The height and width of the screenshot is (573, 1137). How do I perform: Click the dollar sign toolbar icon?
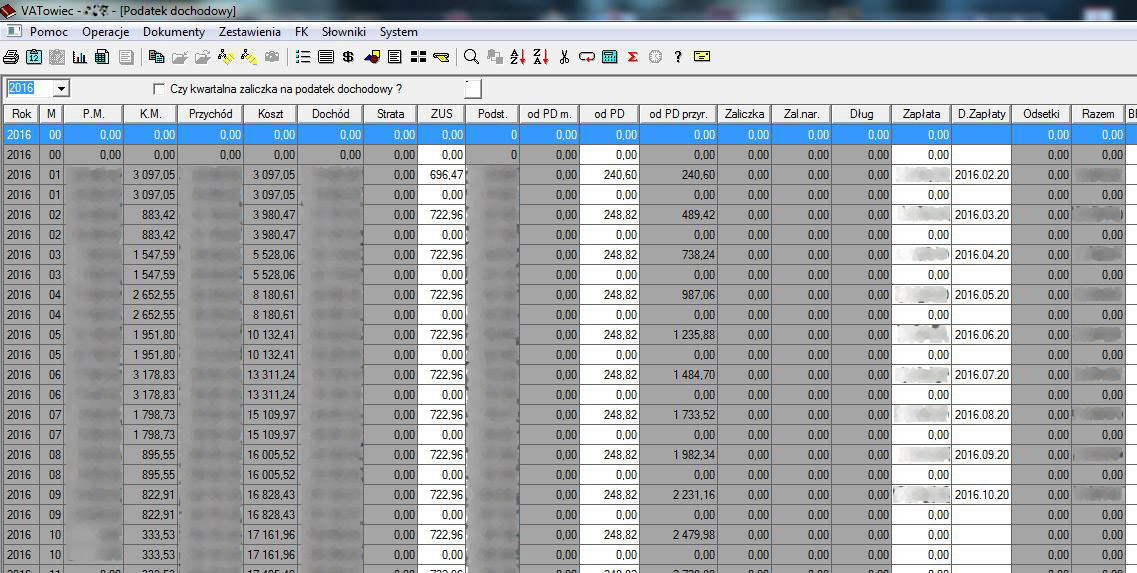point(348,57)
